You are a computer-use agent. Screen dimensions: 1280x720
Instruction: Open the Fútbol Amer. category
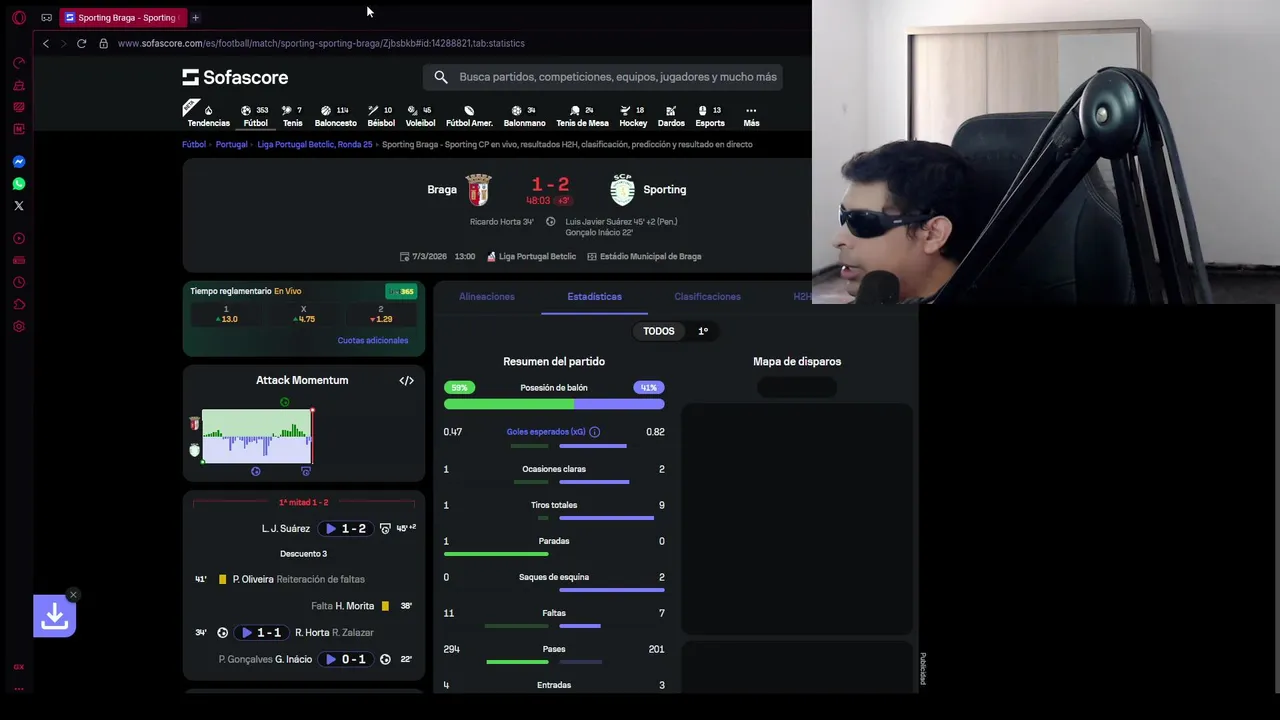click(469, 116)
